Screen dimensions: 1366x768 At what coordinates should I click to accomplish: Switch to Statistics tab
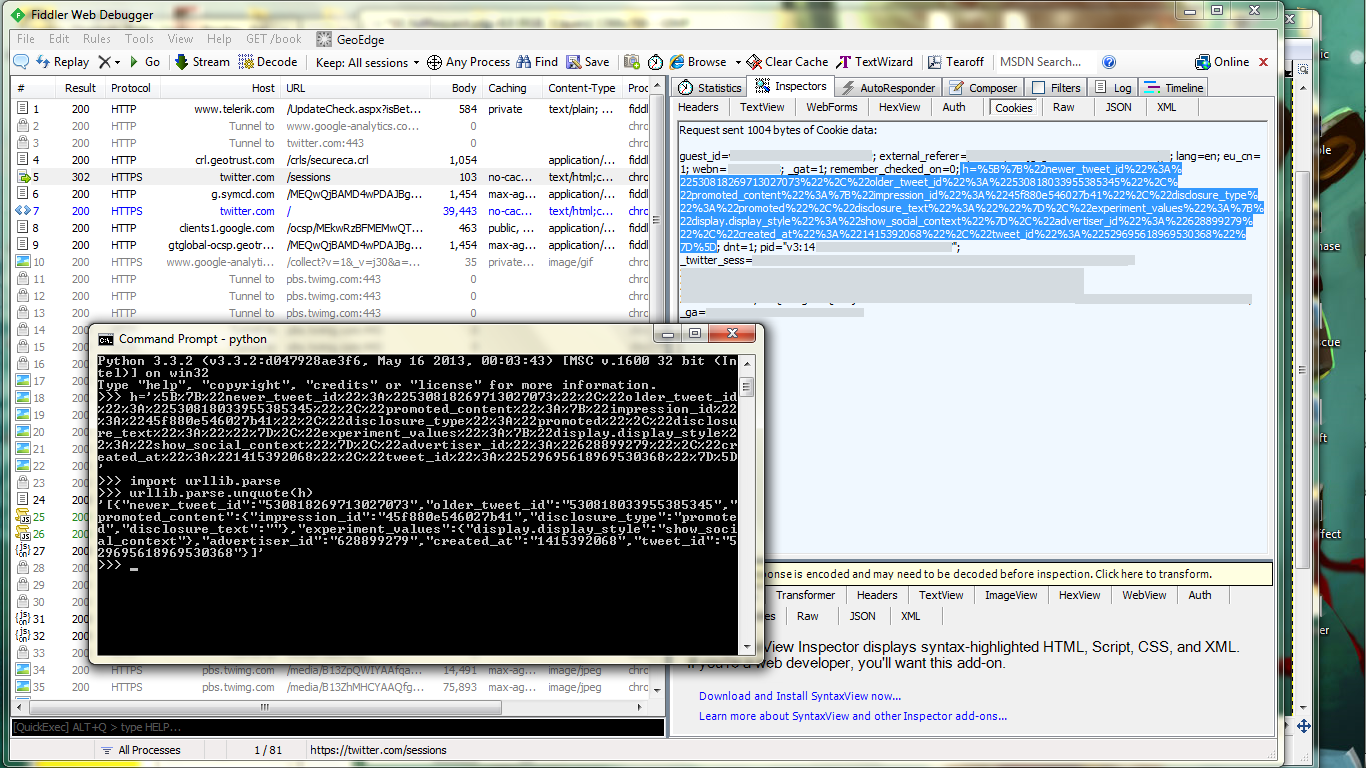710,88
